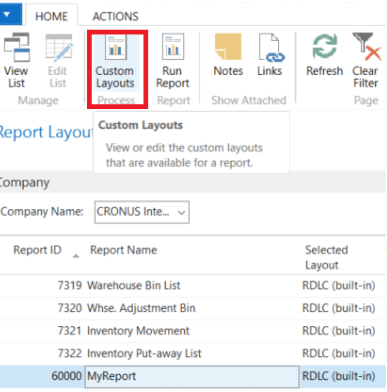
Task: Clear Filter on the page
Action: coord(366,60)
